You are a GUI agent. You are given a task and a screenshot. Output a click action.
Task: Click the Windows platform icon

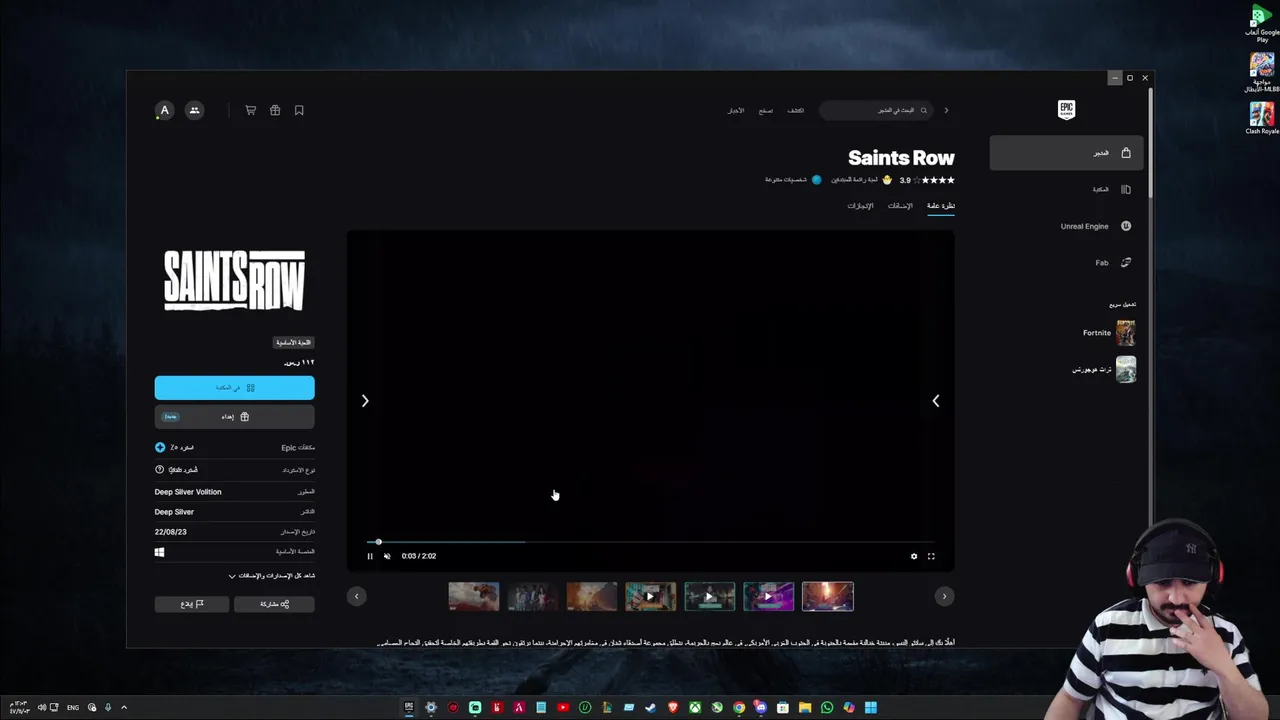click(x=160, y=552)
